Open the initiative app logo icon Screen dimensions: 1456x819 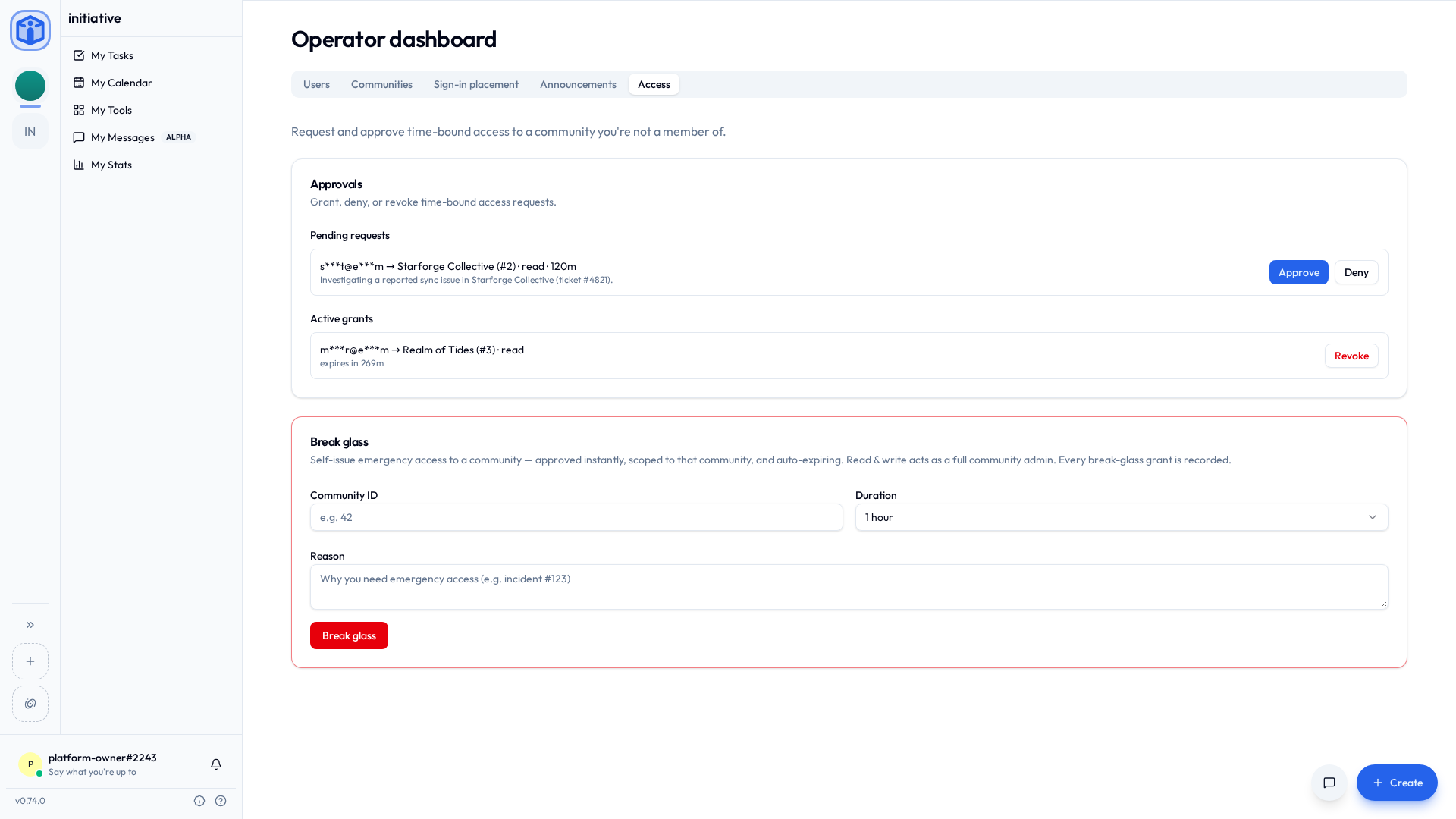(30, 30)
